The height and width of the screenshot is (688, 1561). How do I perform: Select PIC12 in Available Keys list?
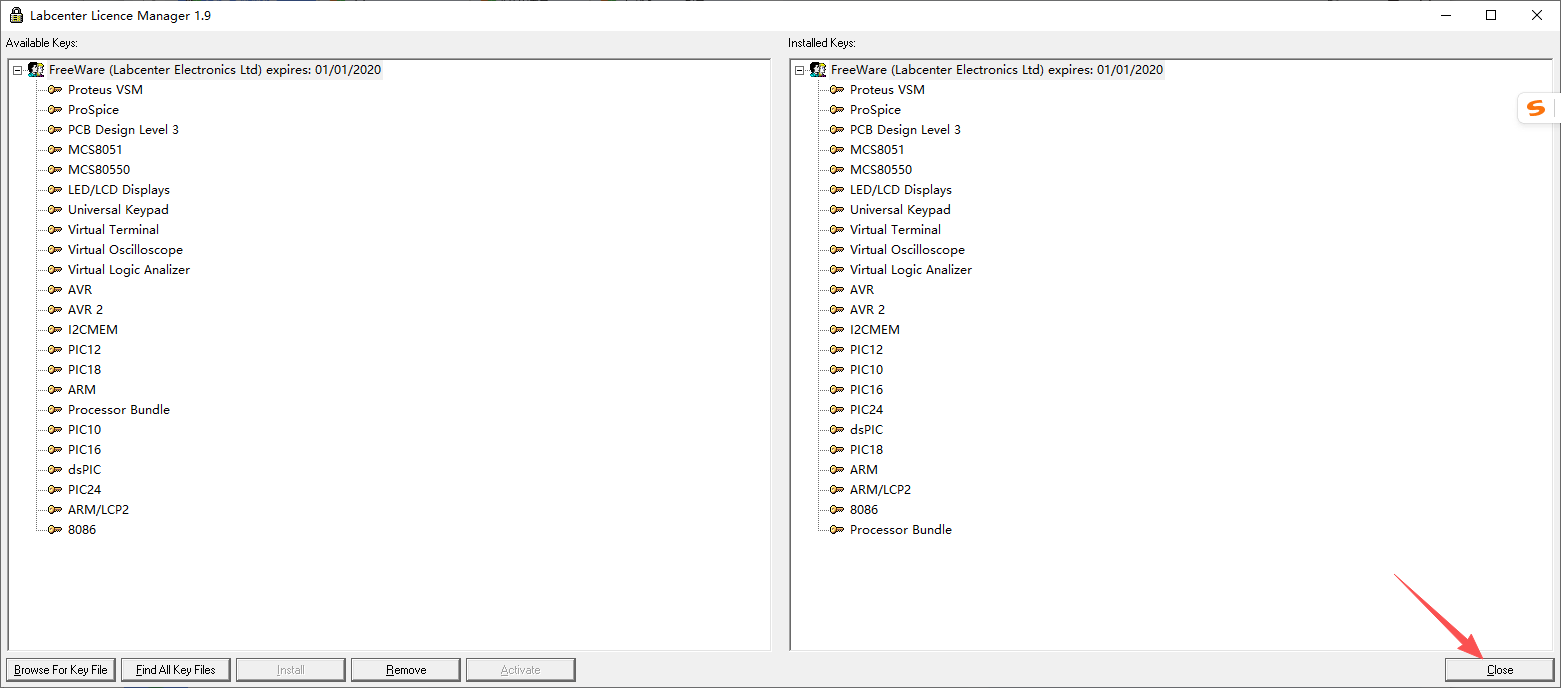click(84, 350)
